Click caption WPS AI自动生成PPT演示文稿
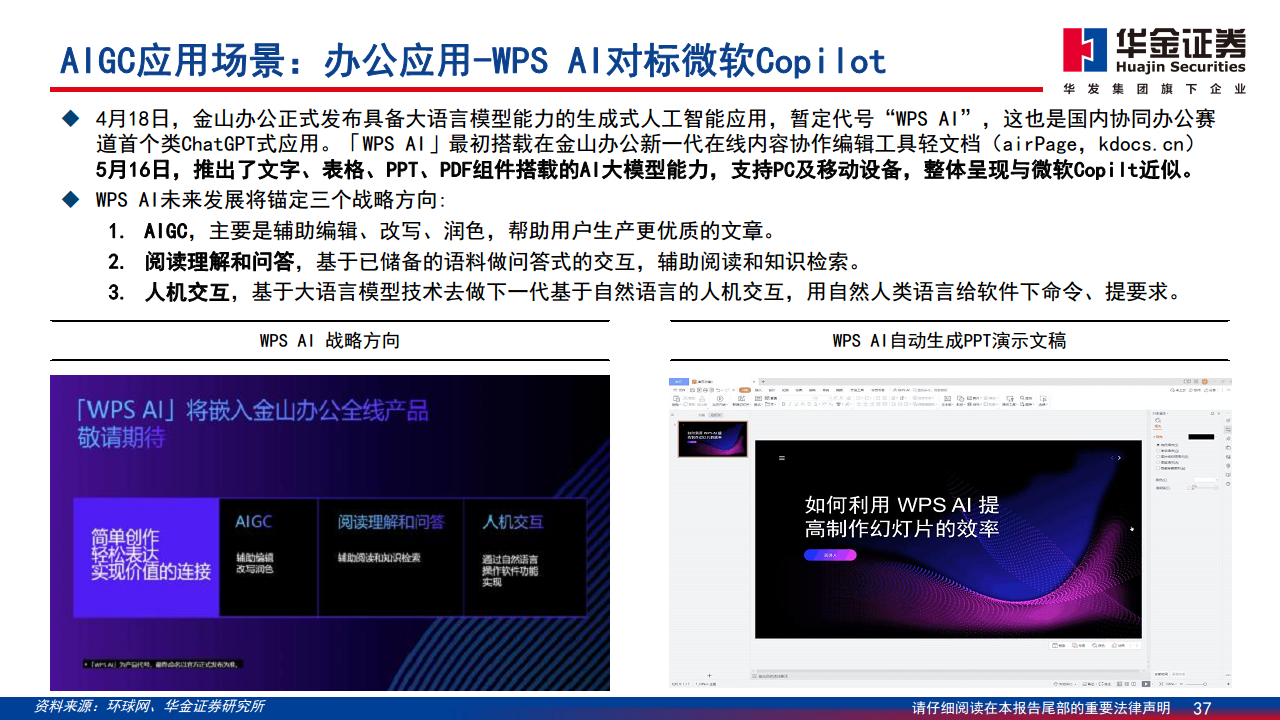Viewport: 1280px width, 720px height. coord(949,340)
